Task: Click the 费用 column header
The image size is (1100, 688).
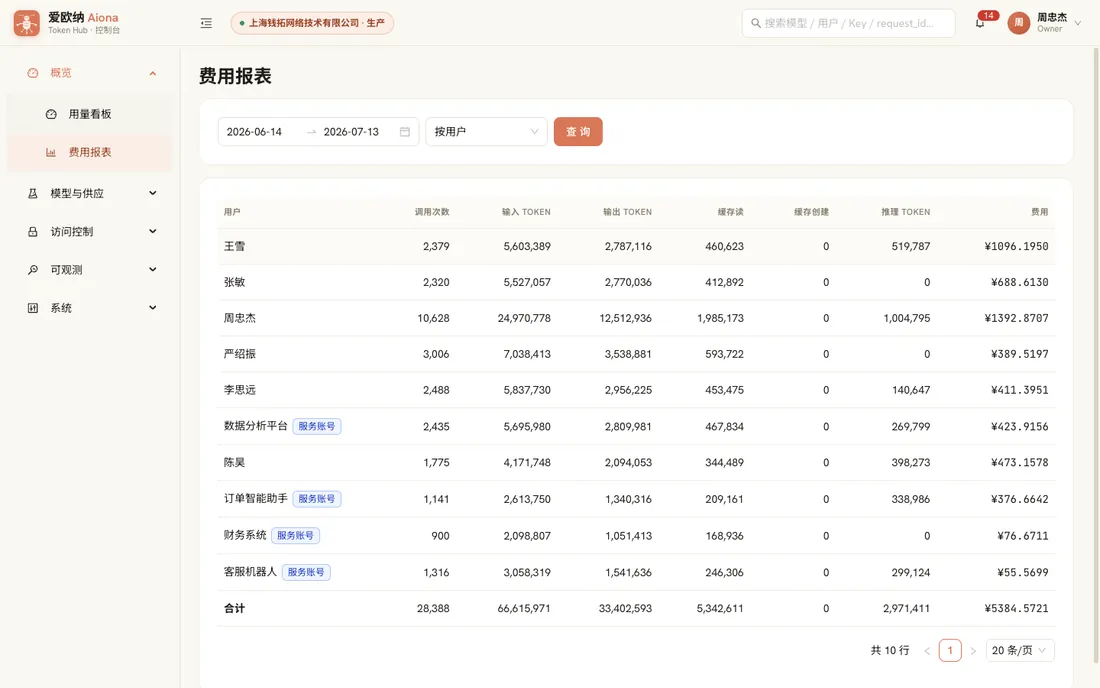Action: 1040,212
